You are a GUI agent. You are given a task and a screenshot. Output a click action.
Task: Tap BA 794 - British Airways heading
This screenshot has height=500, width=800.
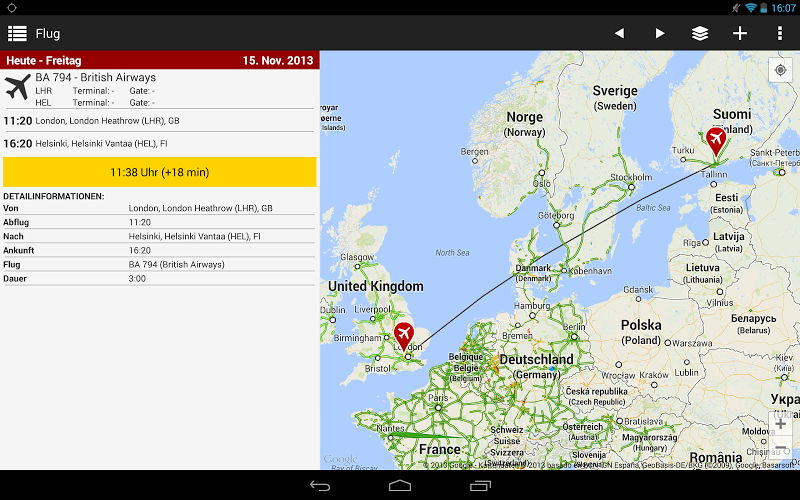click(x=95, y=78)
